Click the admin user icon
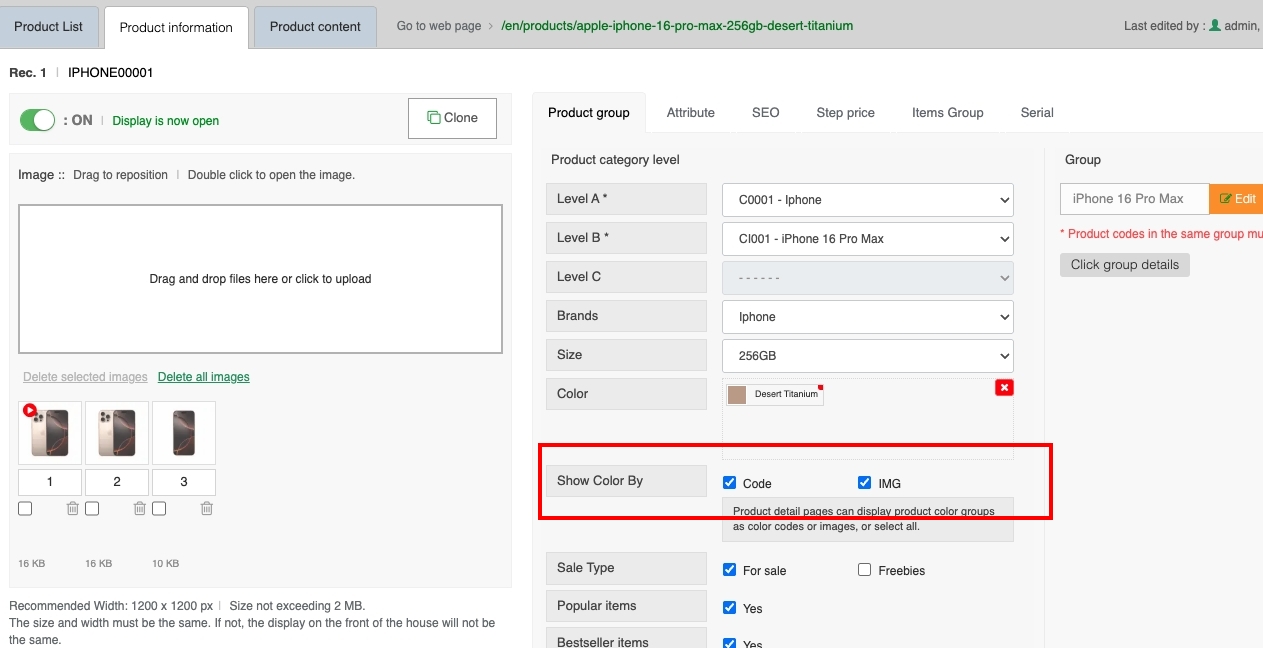Image resolution: width=1263 pixels, height=648 pixels. point(1215,25)
